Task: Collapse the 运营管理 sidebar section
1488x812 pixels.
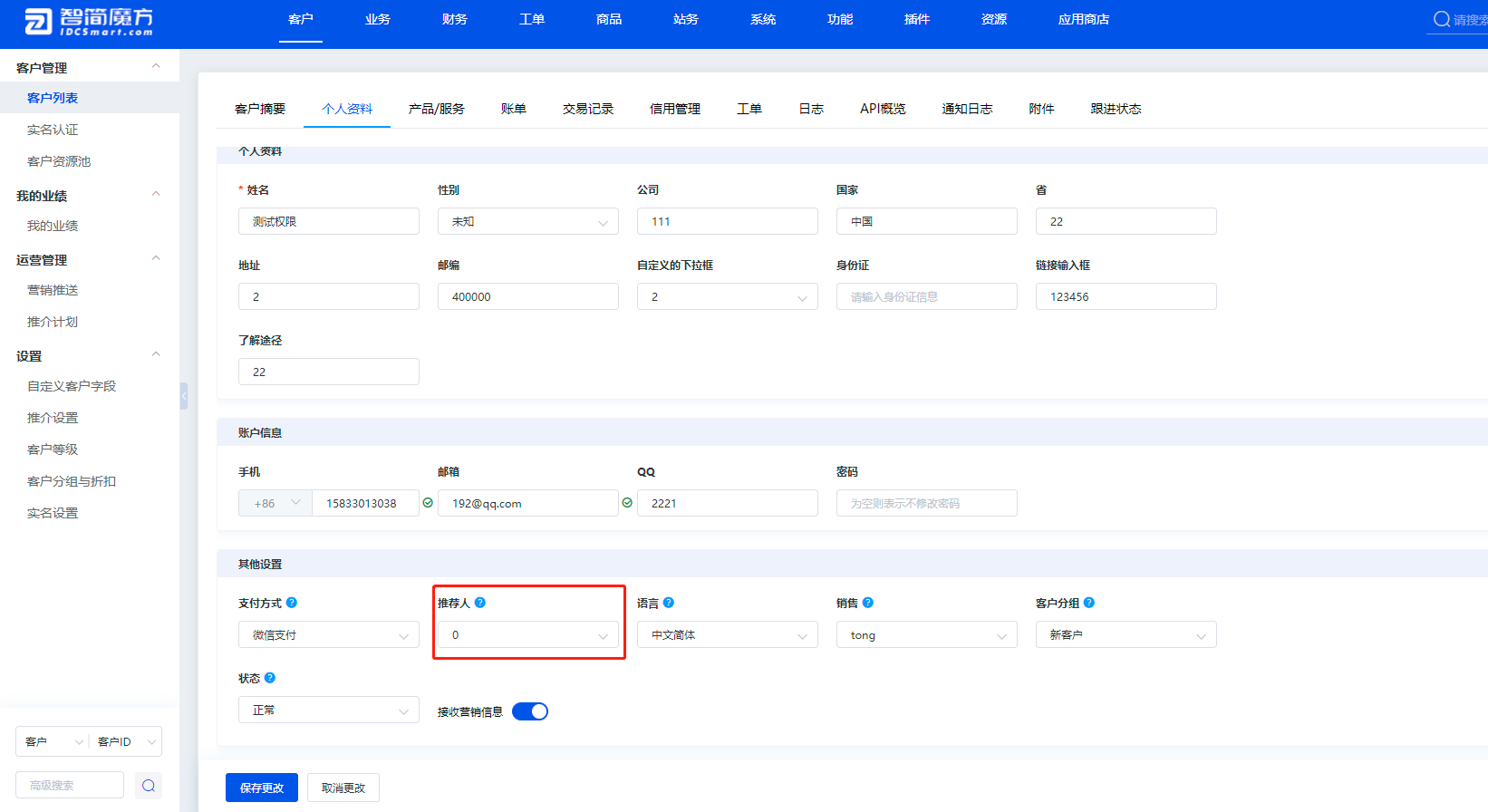Action: coord(156,258)
